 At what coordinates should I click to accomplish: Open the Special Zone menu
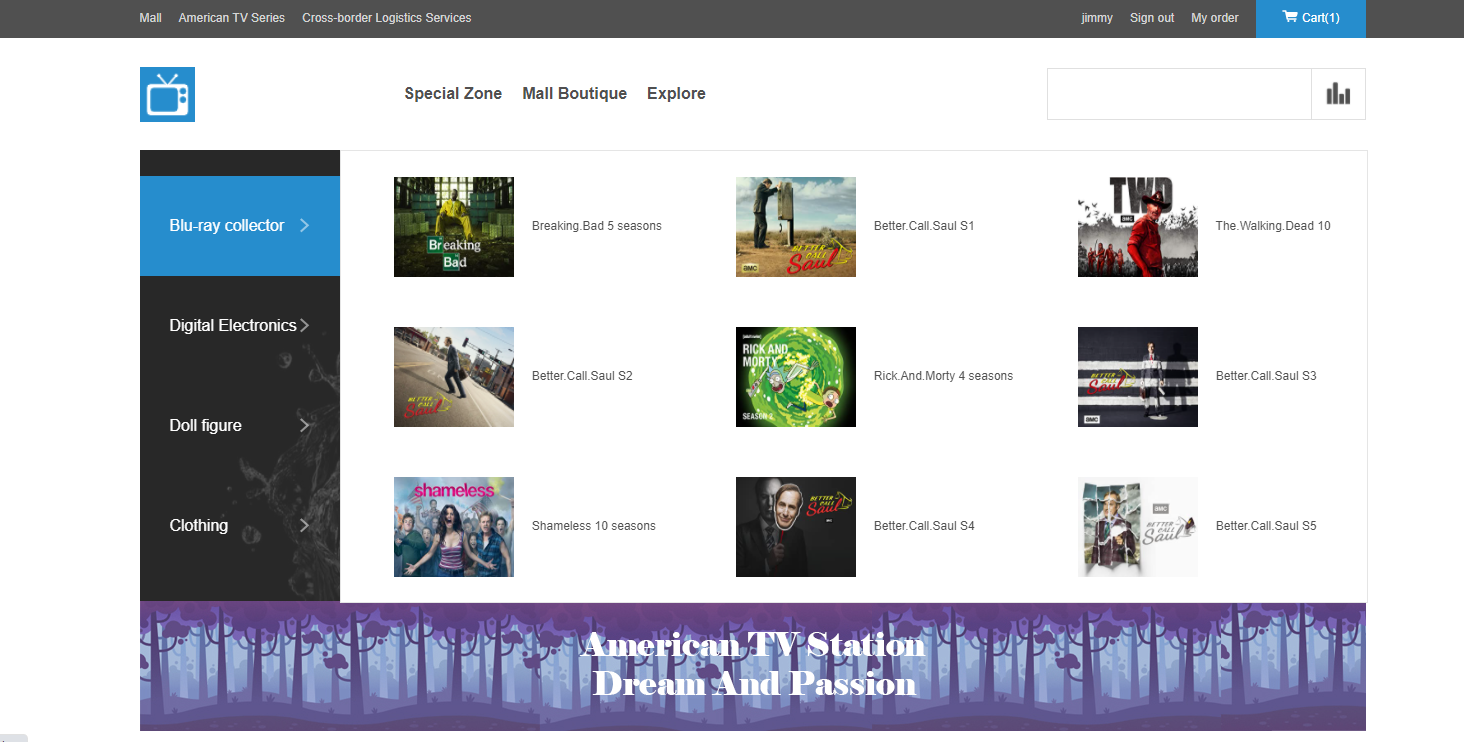tap(453, 93)
